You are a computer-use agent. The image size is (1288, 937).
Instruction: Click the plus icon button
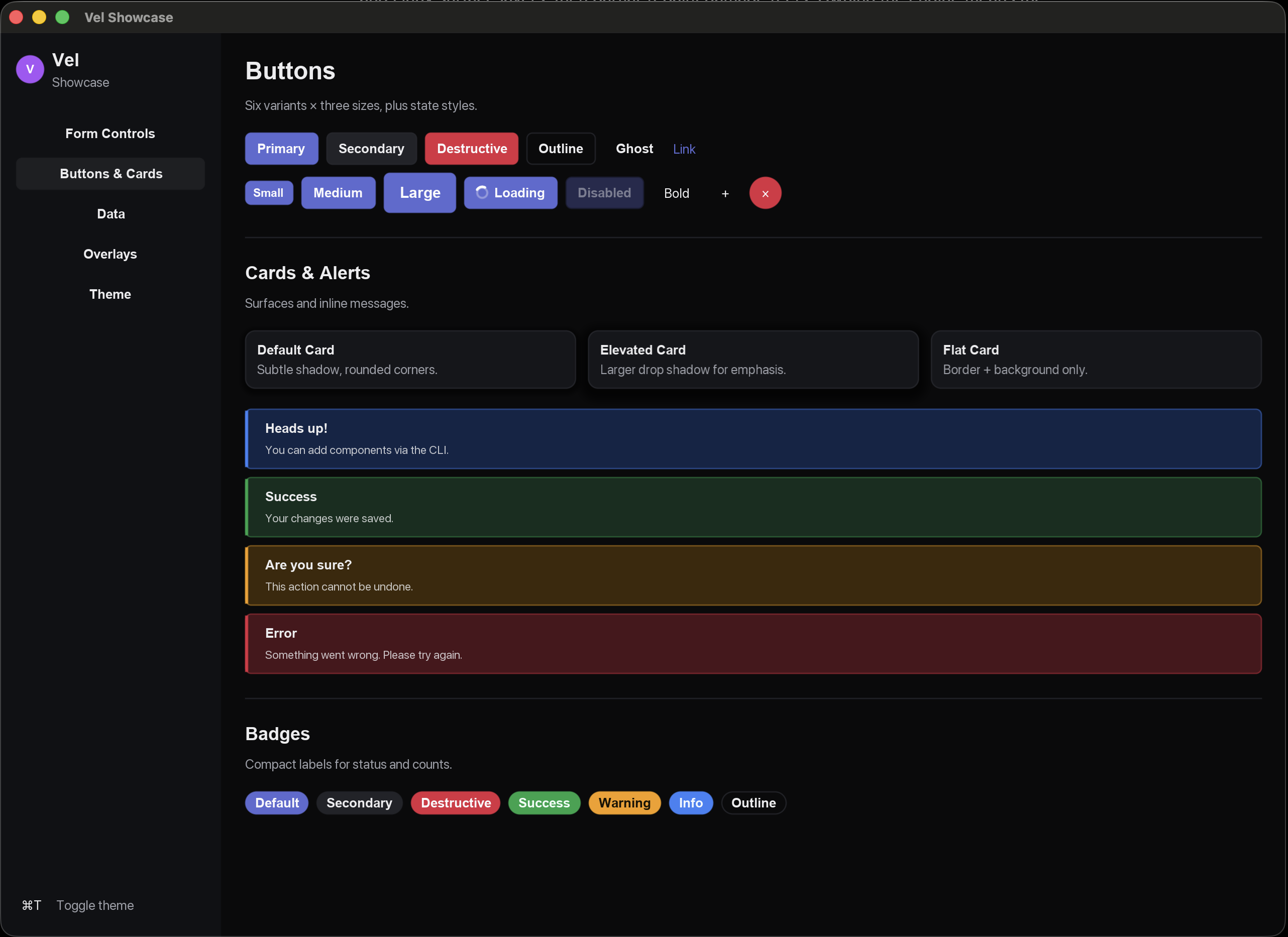[x=725, y=193]
